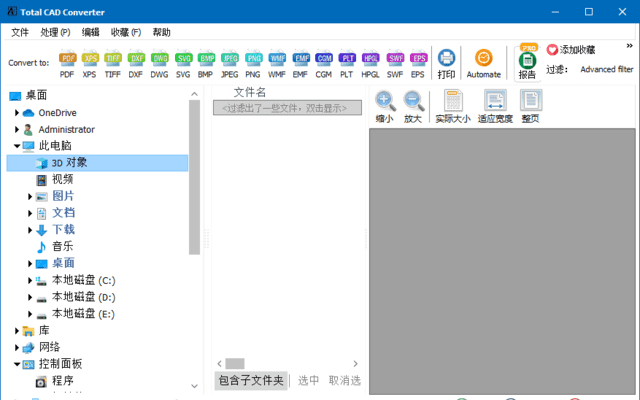The width and height of the screenshot is (640, 400).
Task: Expand the Administrator node
Action: pos(17,129)
